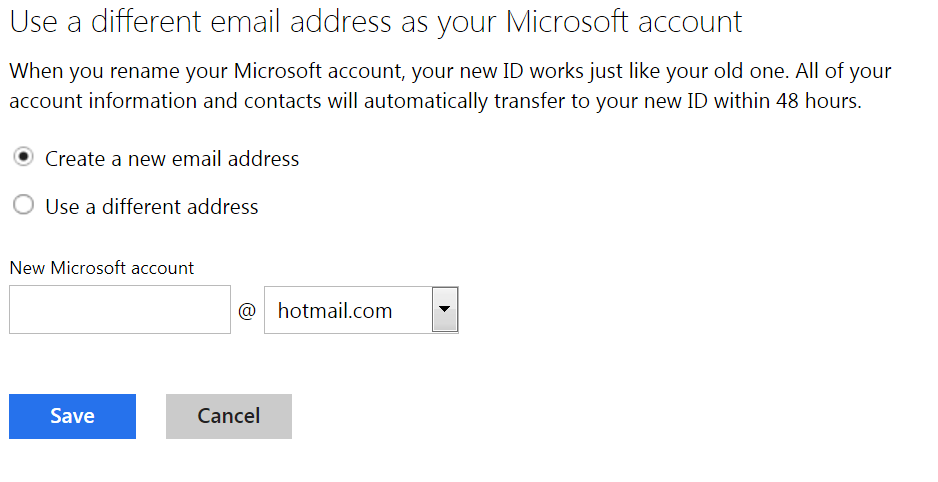This screenshot has height=482, width=938.
Task: Save the new Microsoft account name
Action: click(72, 416)
